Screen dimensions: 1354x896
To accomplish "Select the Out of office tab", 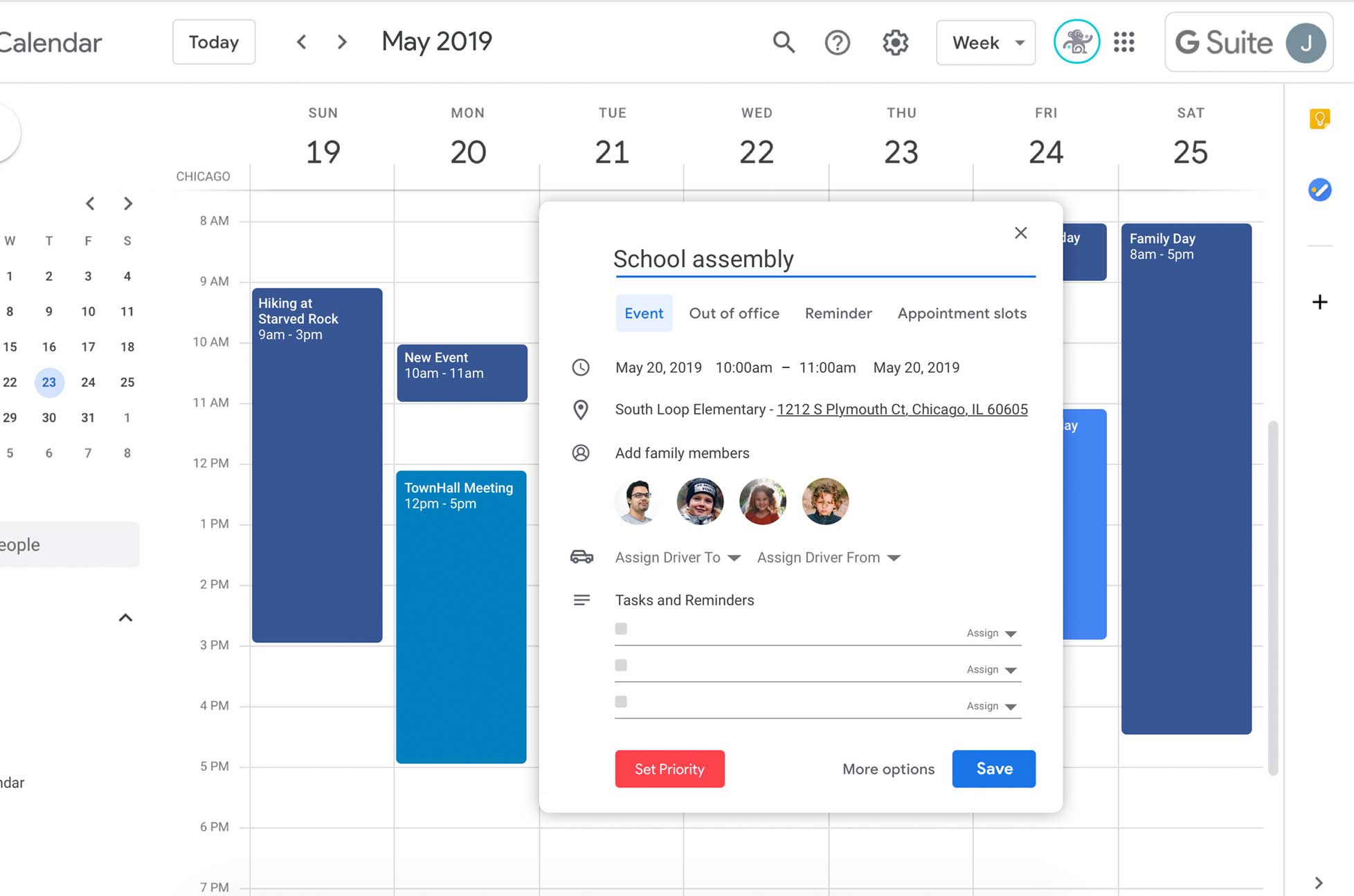I will [x=734, y=313].
